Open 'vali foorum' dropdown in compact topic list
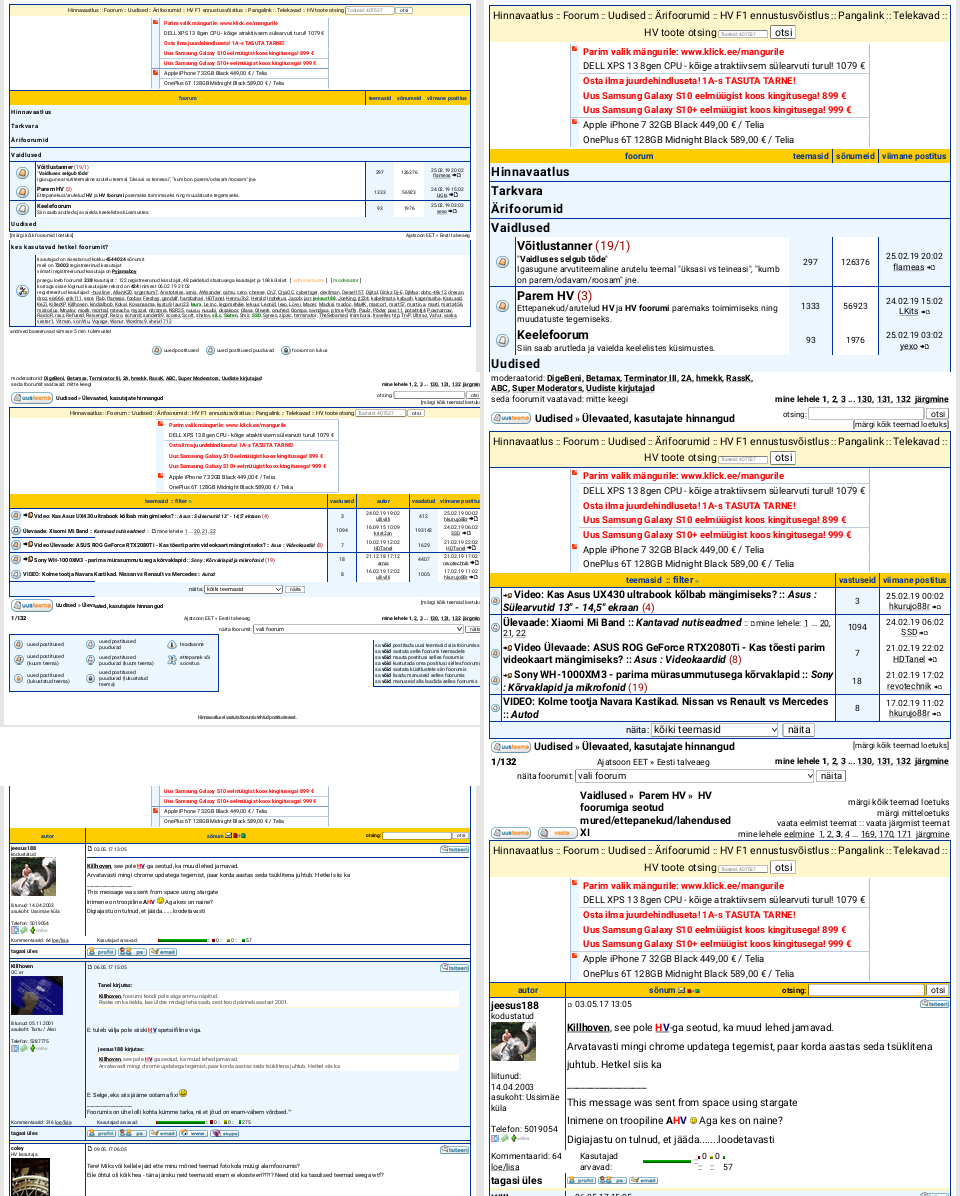The height and width of the screenshot is (1196, 960). [358, 629]
